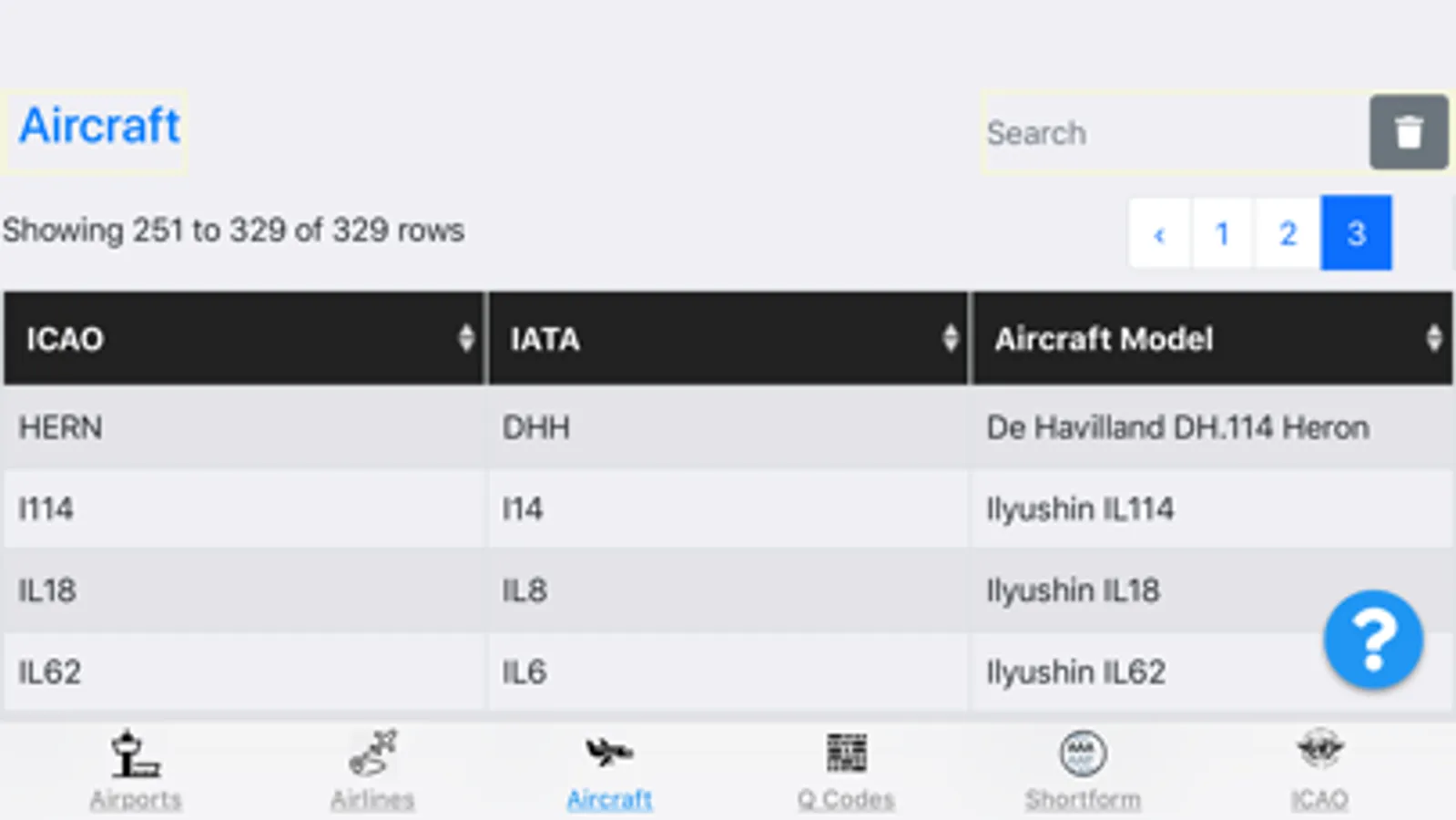1456x820 pixels.
Task: Switch to the Airlines tab icon
Action: coord(372,754)
